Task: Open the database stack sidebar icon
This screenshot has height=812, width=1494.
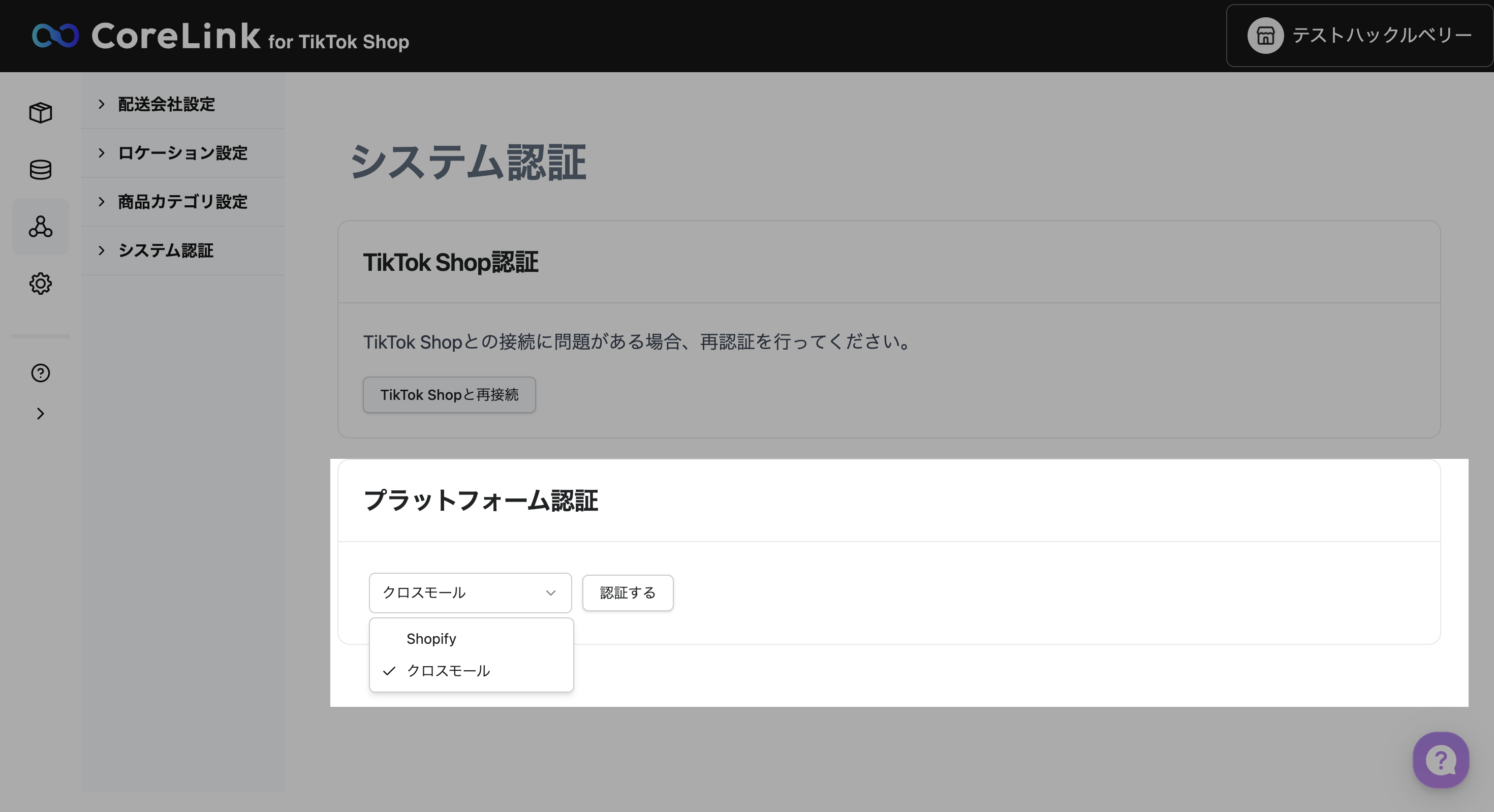Action: pos(40,169)
